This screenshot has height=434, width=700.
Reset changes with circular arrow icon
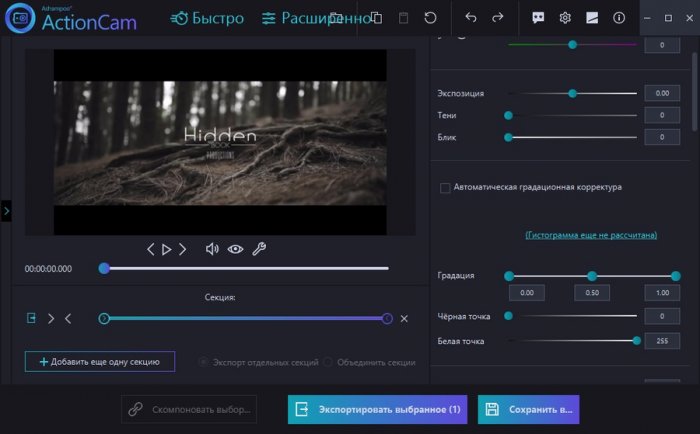tap(430, 18)
